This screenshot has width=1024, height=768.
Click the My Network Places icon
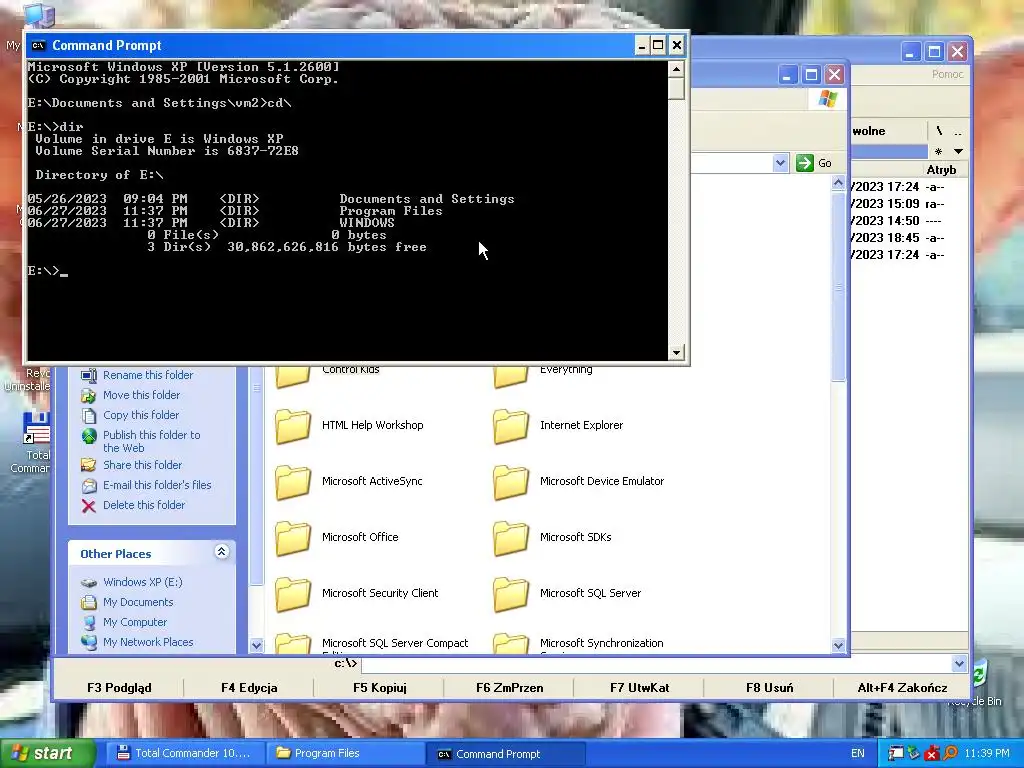click(x=89, y=642)
